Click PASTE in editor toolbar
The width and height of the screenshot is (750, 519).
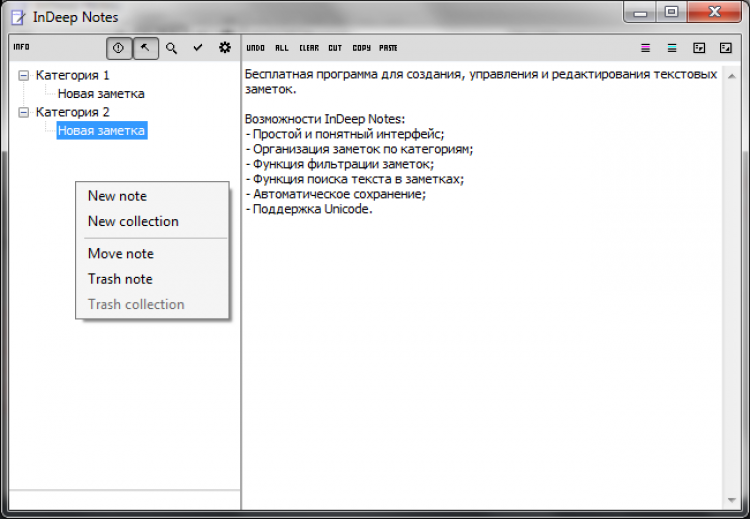point(388,48)
